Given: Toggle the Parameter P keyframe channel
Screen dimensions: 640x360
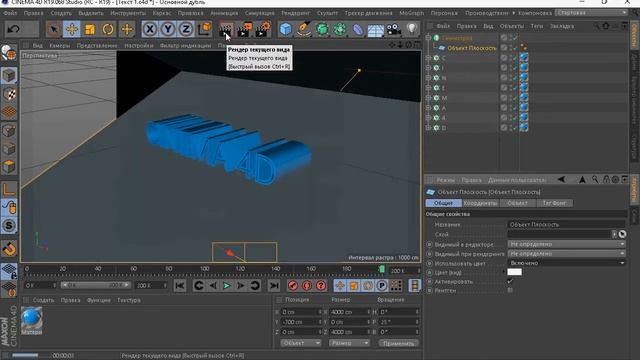Looking at the screenshot, I should click(382, 286).
